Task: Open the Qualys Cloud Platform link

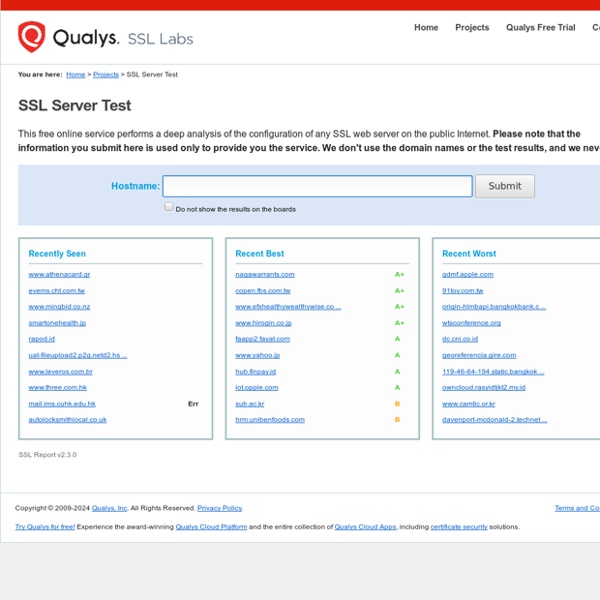Action: click(211, 527)
